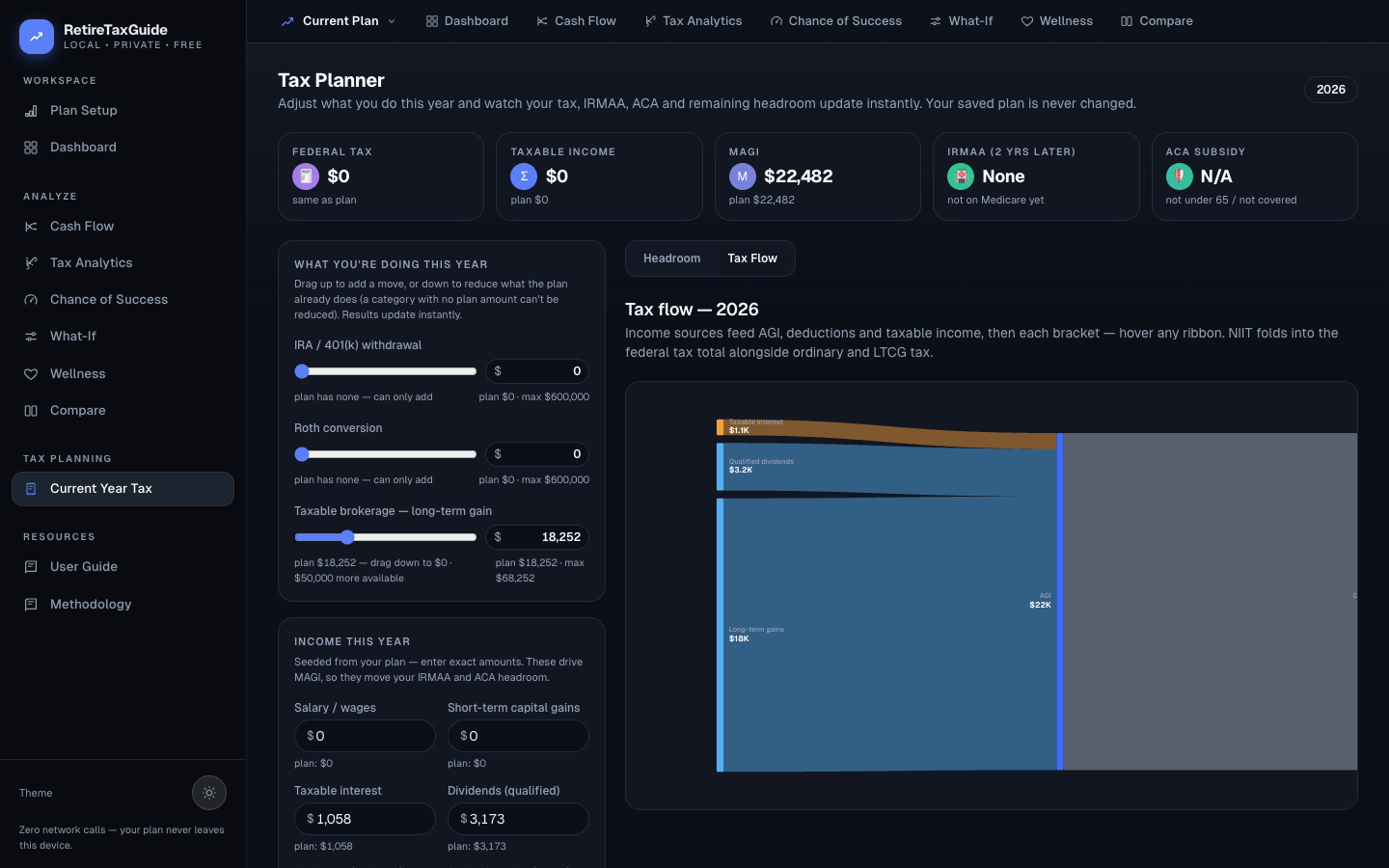The width and height of the screenshot is (1389, 868).
Task: Click the Short-term capital gains input
Action: (518, 736)
